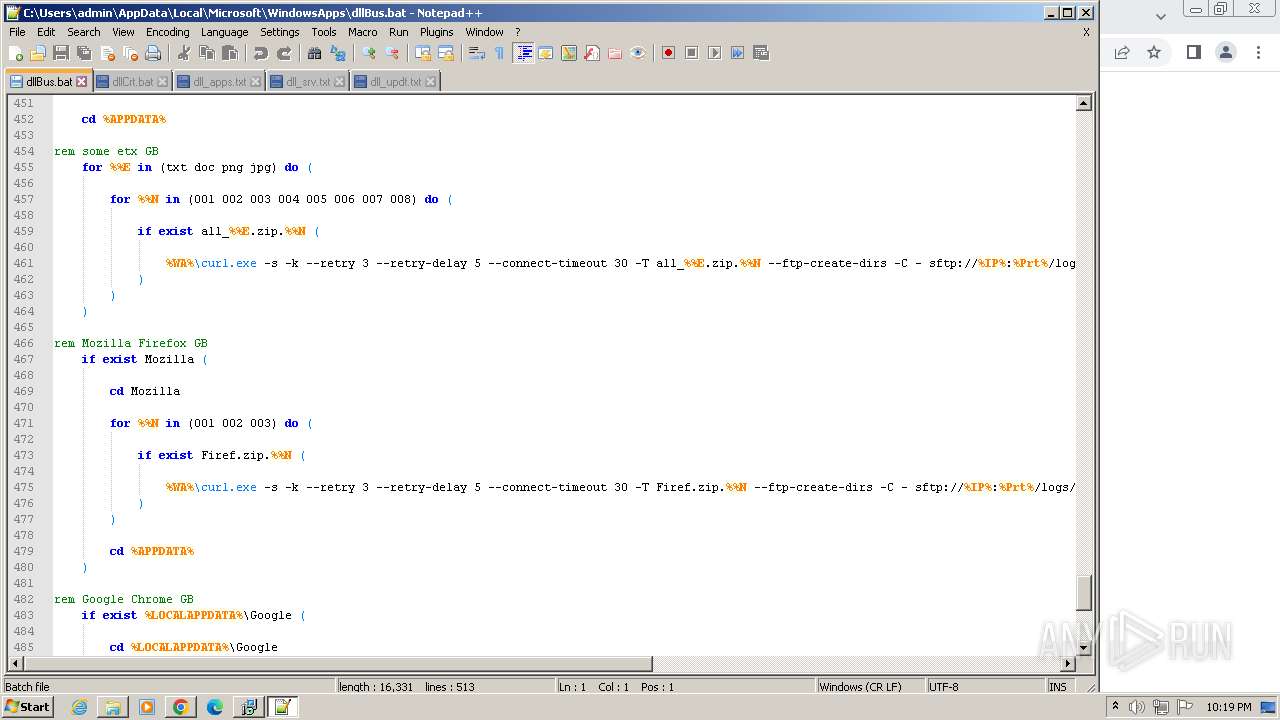Open the Window menu
Screen dimensions: 1280x720
pos(484,32)
